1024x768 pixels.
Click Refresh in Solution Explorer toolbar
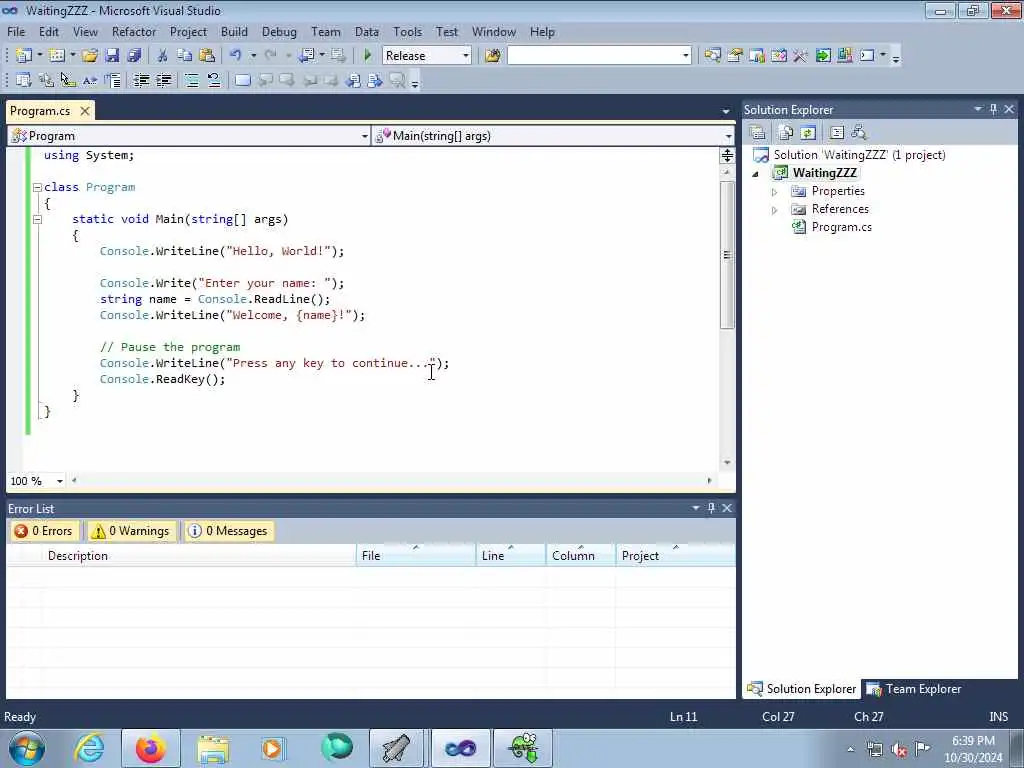point(808,133)
